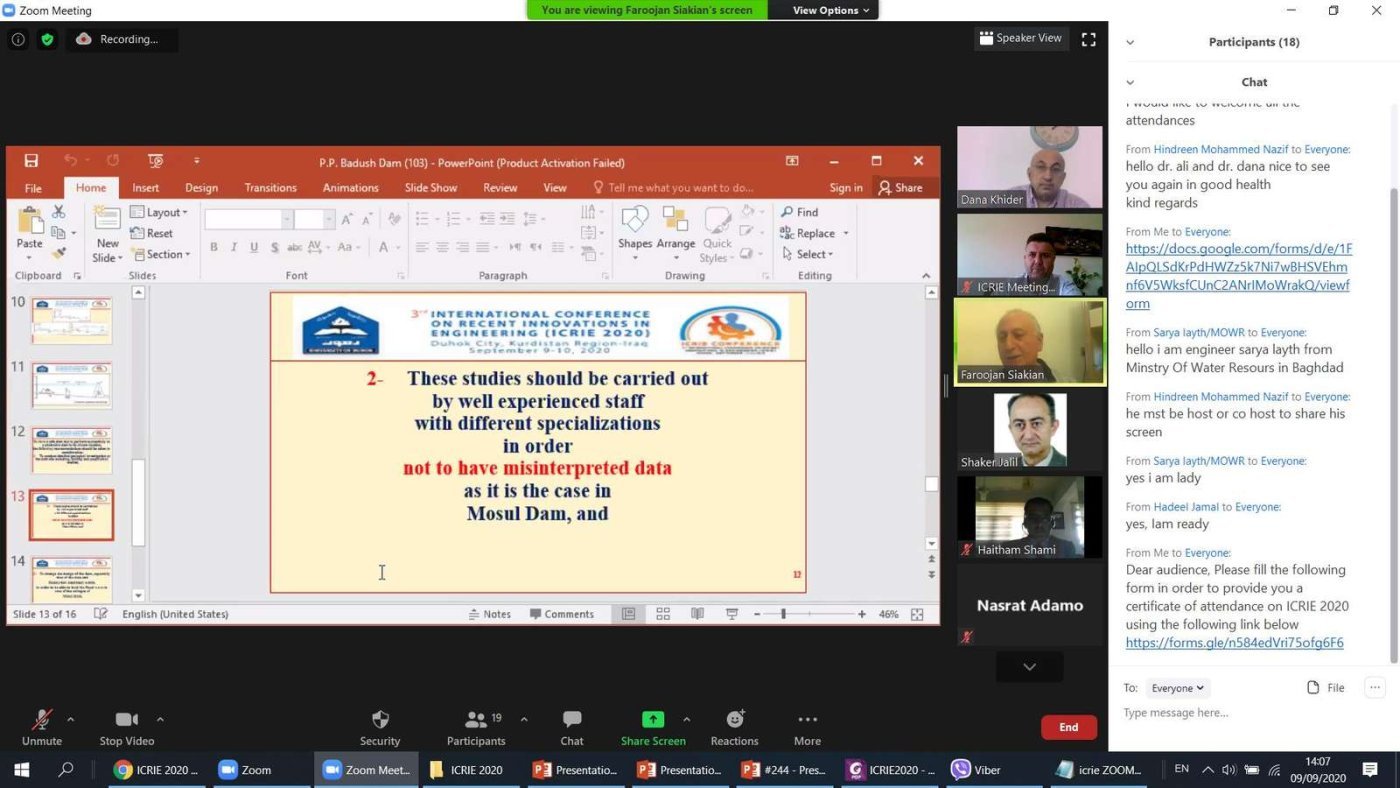Open the Everyone recipient dropdown in chat
Viewport: 1400px width, 788px height.
click(x=1177, y=688)
